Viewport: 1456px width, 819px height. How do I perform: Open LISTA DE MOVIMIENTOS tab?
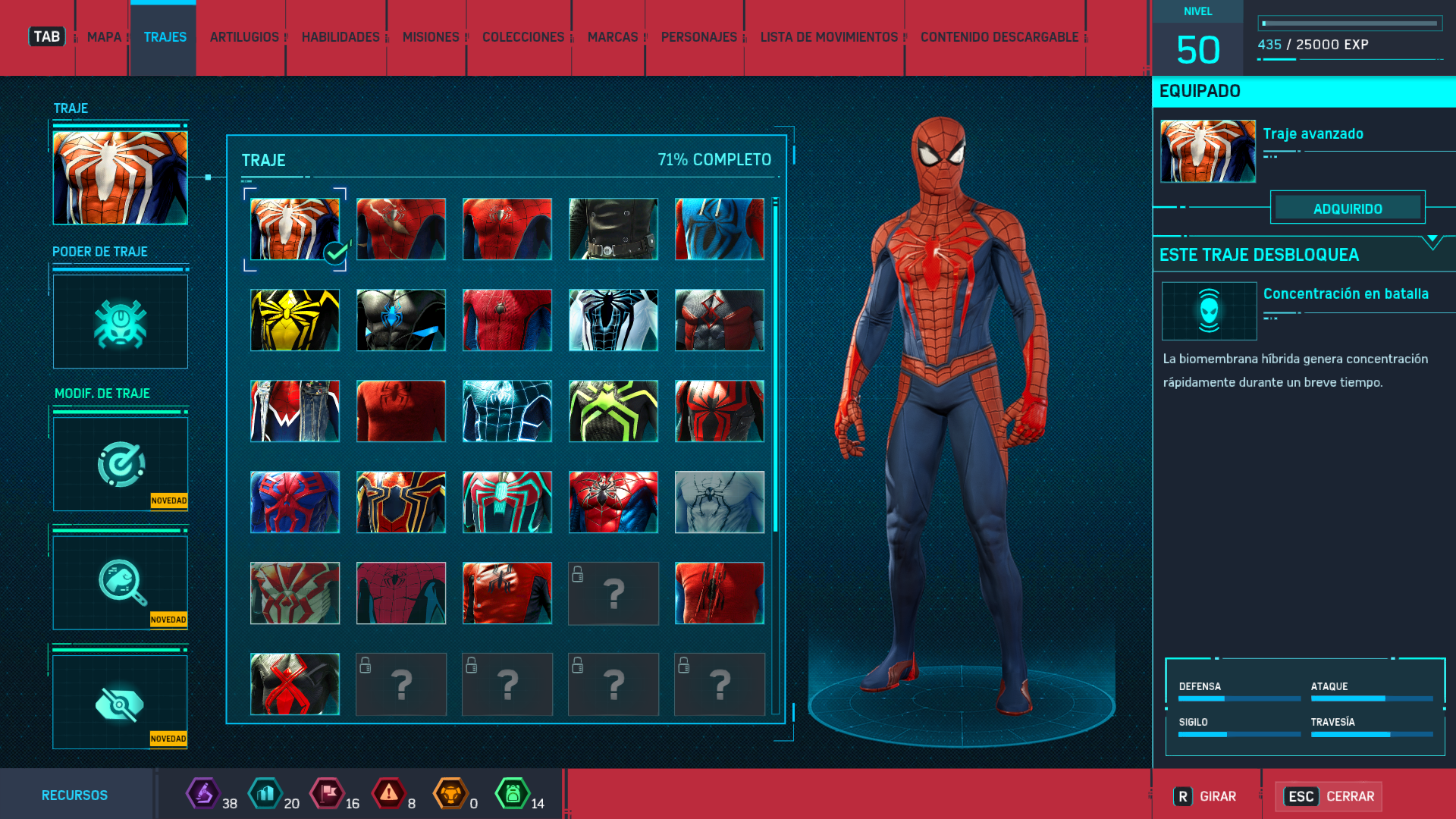click(829, 37)
